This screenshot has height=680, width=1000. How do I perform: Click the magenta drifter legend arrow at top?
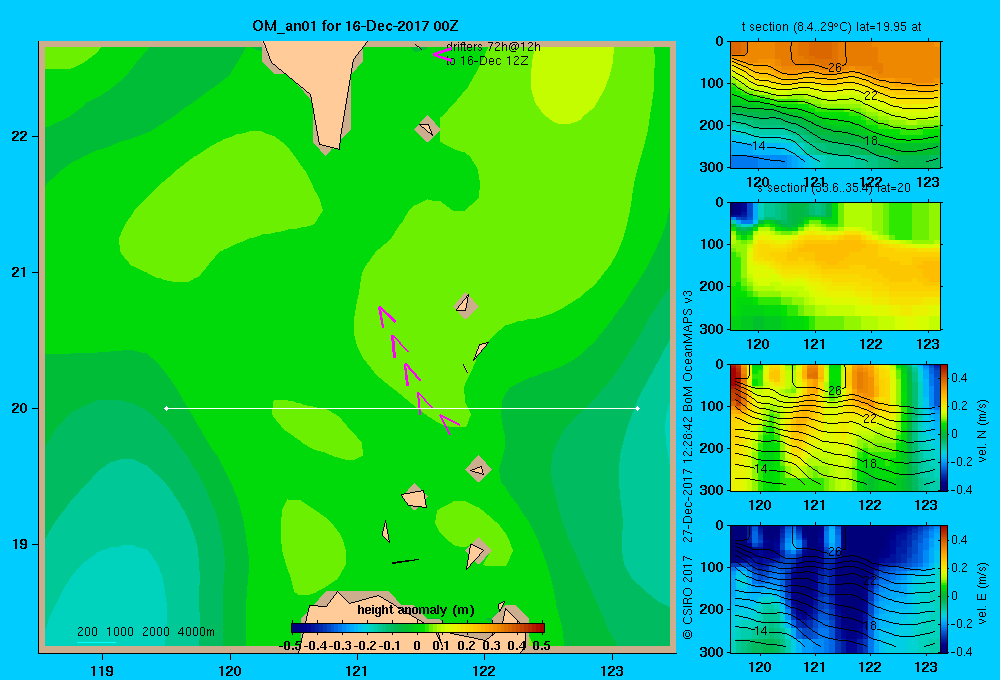pos(442,54)
